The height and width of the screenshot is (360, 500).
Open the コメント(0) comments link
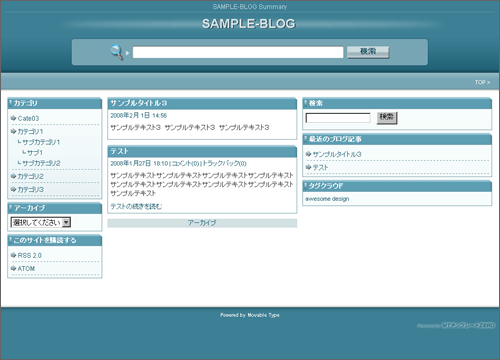185,163
